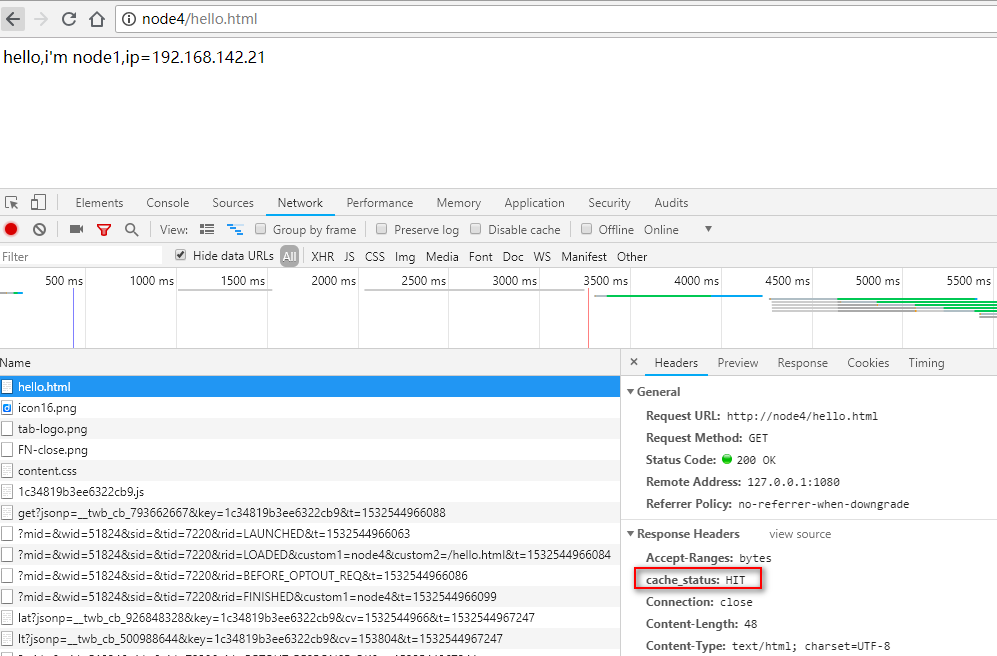Go back with the browser back arrow
The width and height of the screenshot is (997, 656).
click(x=13, y=19)
